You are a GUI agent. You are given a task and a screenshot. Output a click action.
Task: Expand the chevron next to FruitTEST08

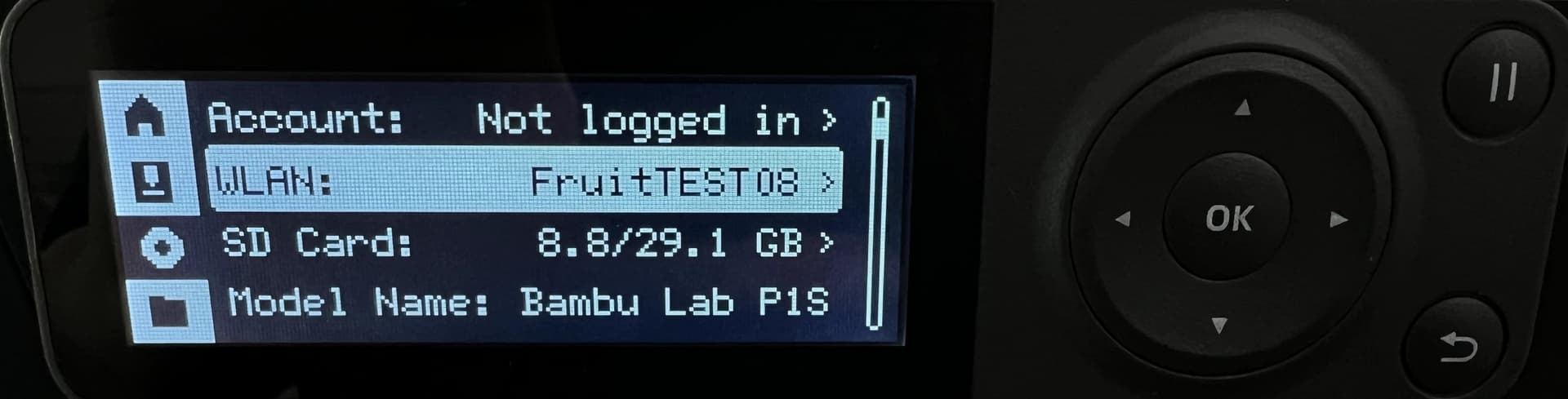[x=826, y=181]
